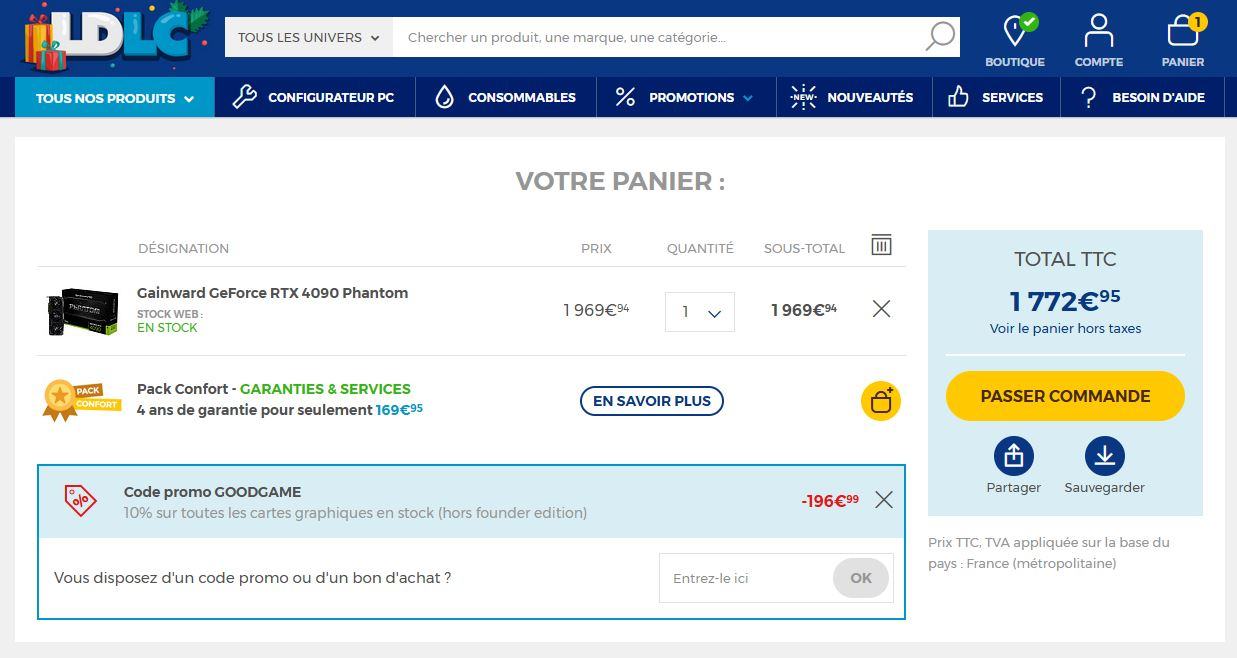Remove the Gainward RTX 4090 from cart

[881, 309]
